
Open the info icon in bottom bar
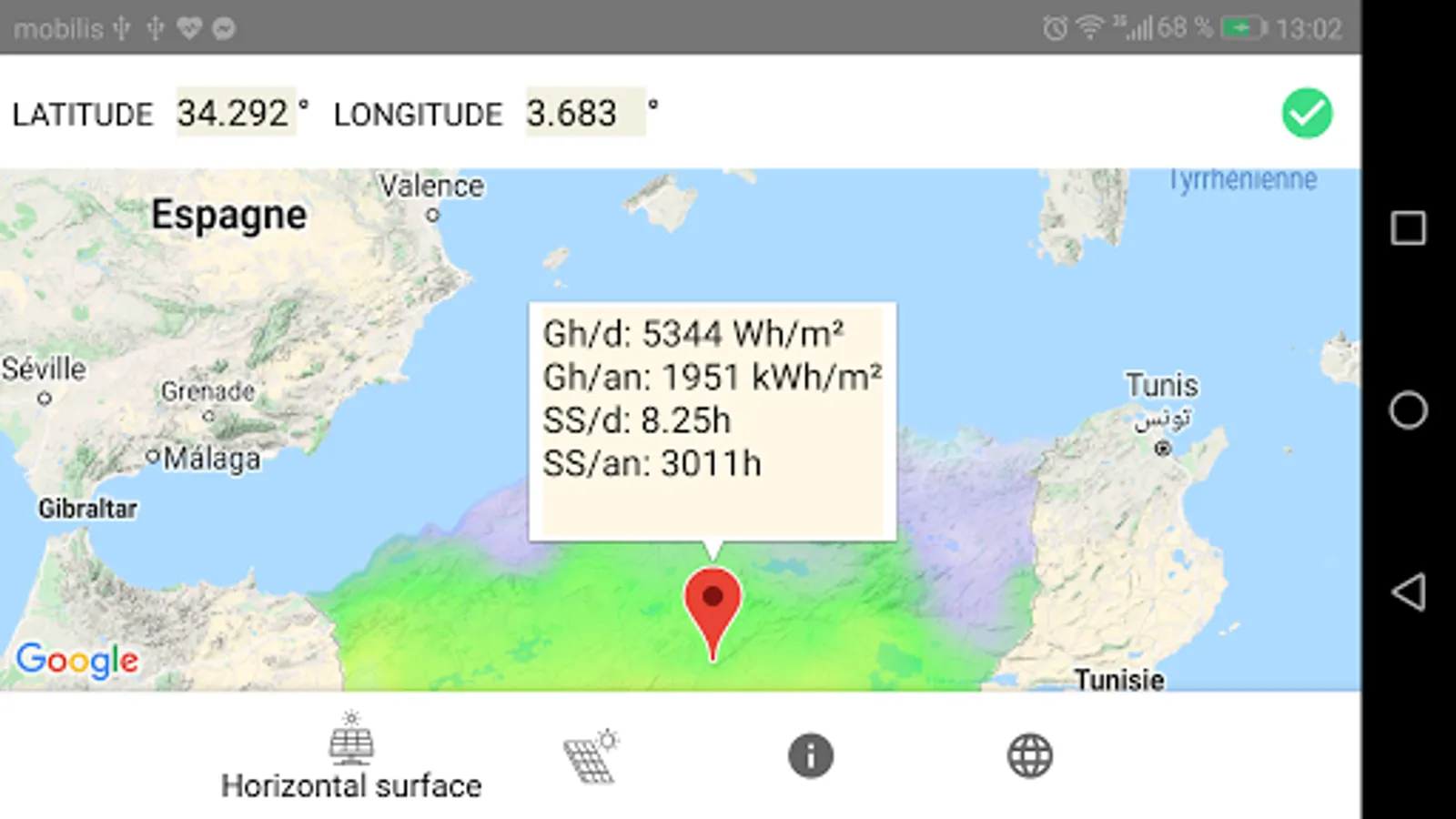pos(811,755)
